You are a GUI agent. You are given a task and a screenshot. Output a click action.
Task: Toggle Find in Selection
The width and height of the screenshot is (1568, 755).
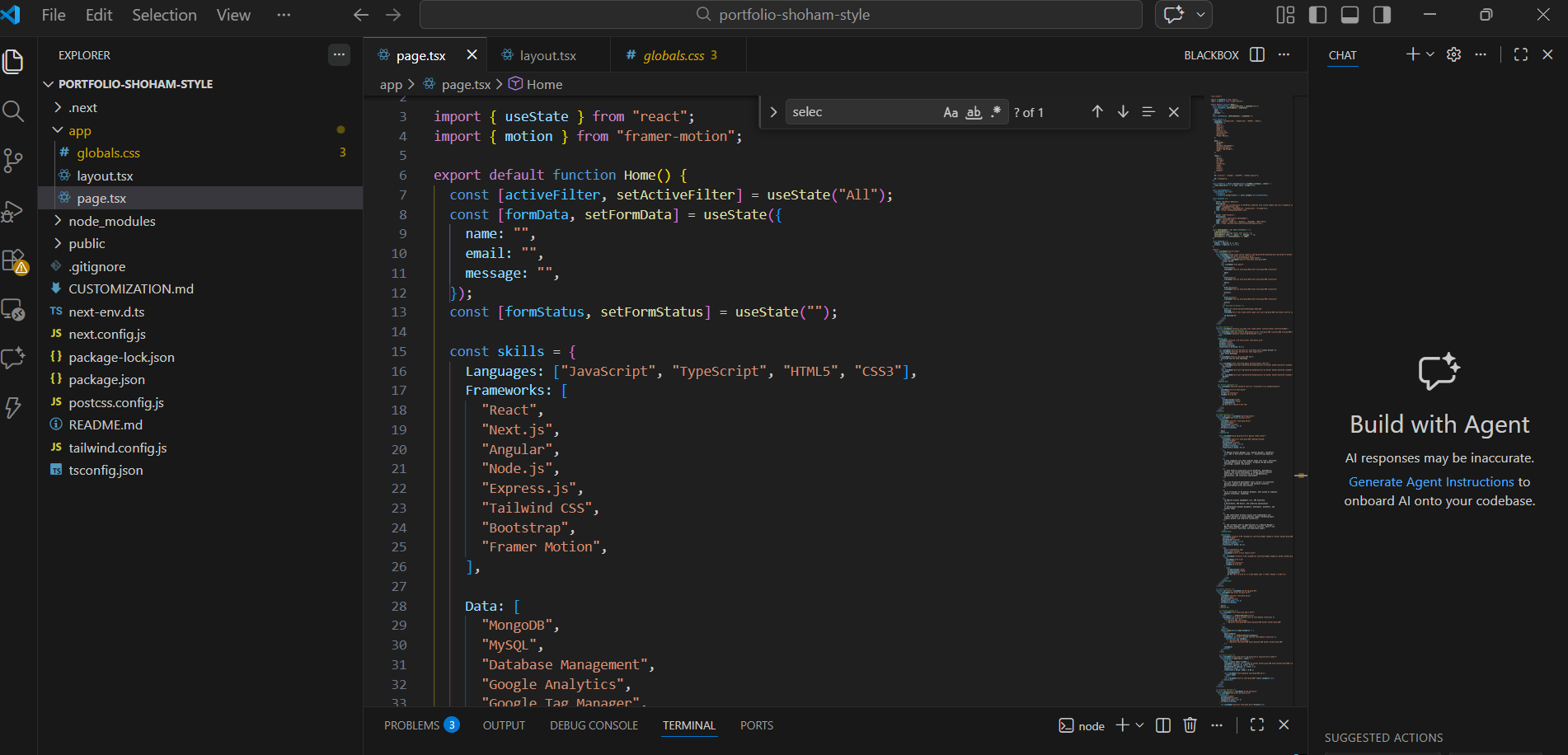(x=1148, y=111)
